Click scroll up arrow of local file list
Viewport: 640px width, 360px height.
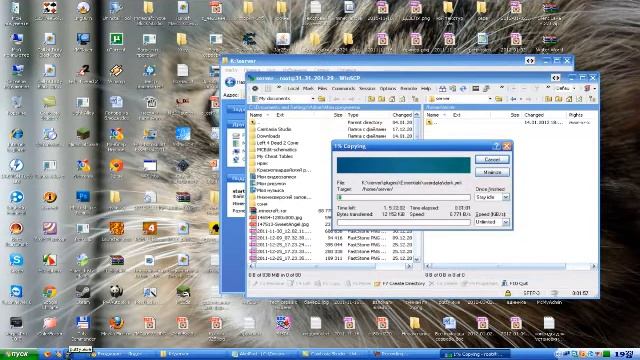click(417, 116)
